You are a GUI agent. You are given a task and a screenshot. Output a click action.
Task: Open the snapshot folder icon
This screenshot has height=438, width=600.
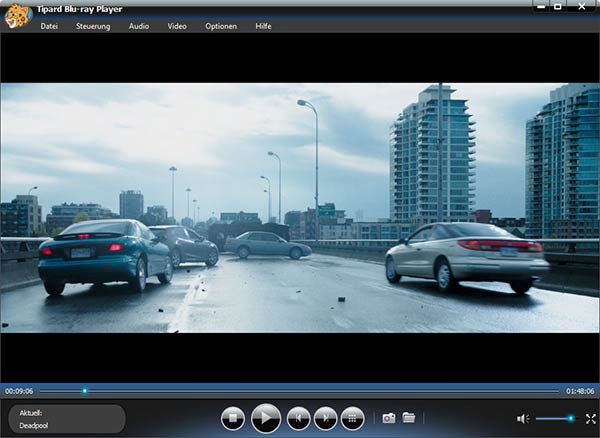(x=409, y=417)
